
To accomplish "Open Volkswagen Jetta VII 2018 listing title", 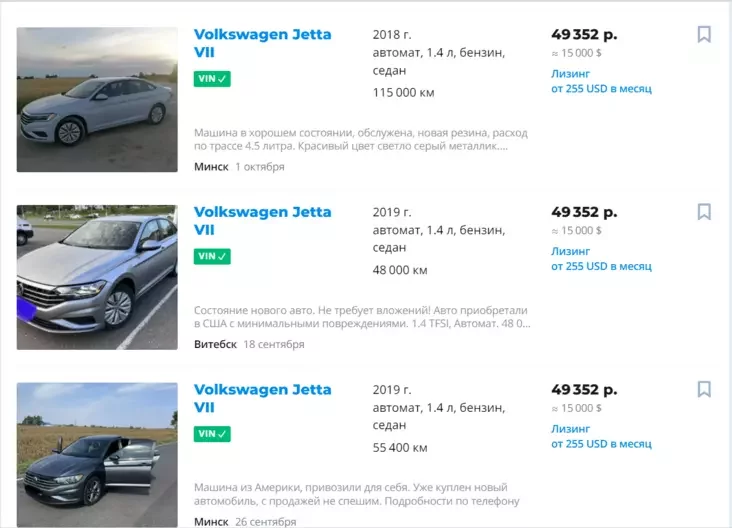I will click(x=262, y=43).
